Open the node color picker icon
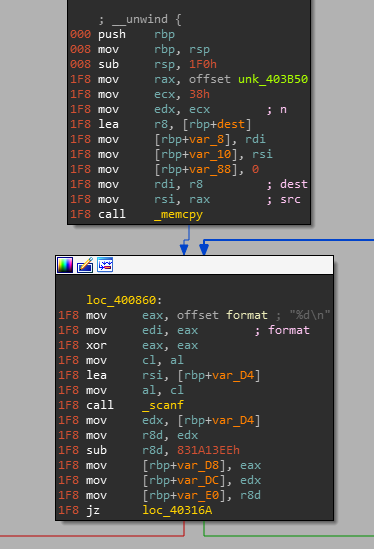374x549 pixels. pos(65,265)
